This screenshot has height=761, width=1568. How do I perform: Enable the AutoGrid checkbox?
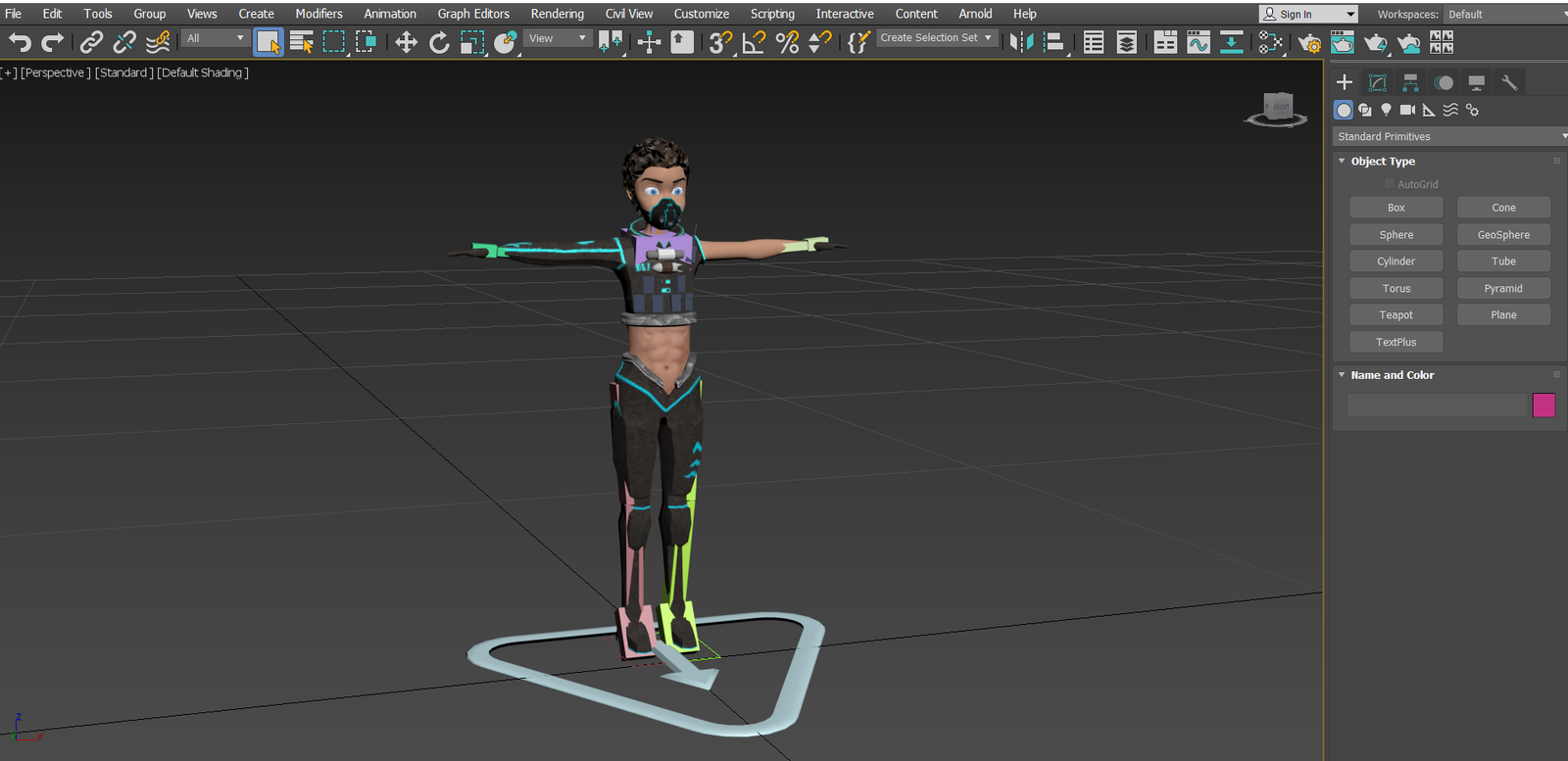[1389, 184]
